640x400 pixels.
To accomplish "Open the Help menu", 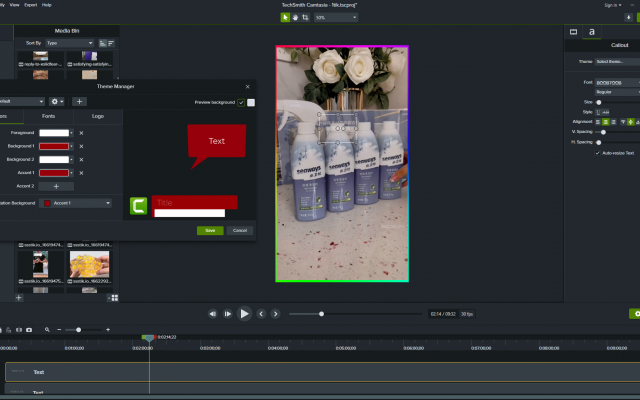I will [47, 5].
